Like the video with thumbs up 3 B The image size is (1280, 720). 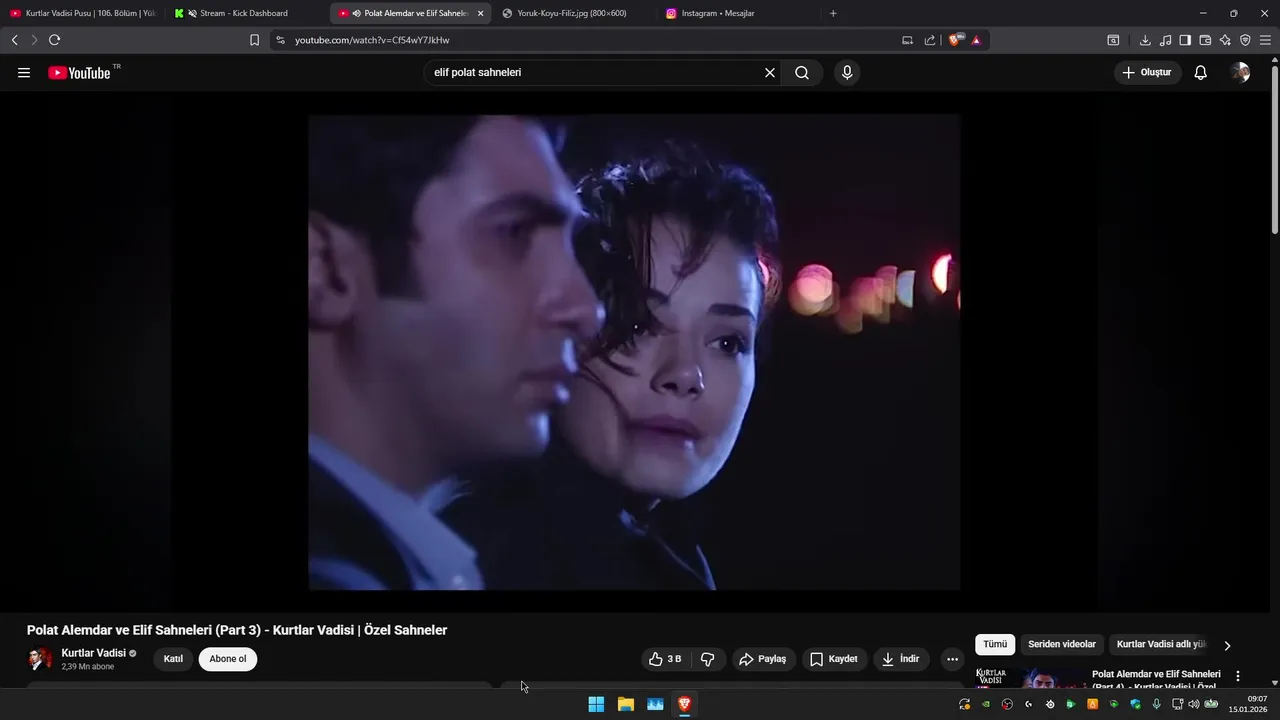[665, 659]
